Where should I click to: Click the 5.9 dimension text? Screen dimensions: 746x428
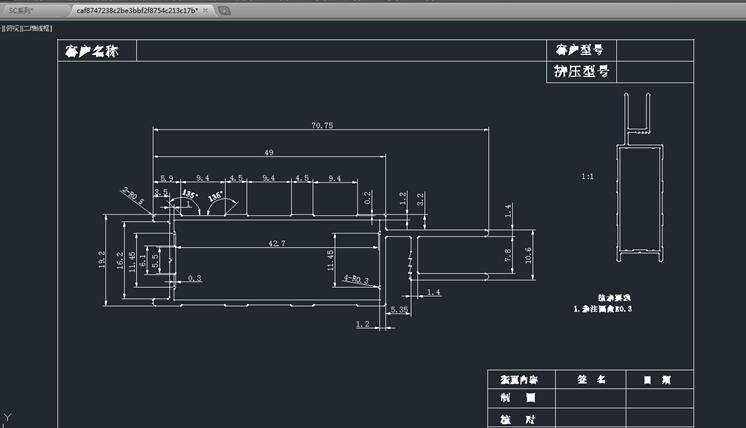click(x=167, y=178)
